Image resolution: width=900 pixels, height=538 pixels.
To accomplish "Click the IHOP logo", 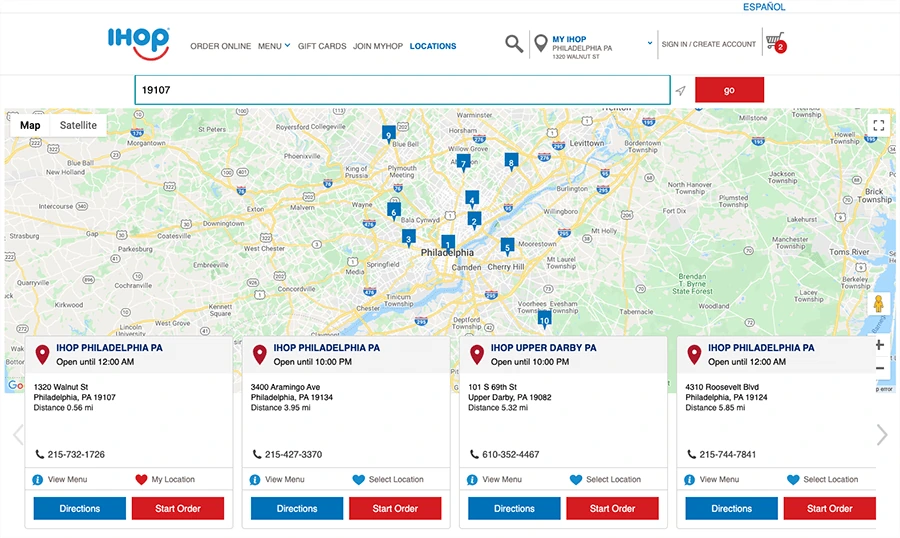I will pyautogui.click(x=138, y=43).
